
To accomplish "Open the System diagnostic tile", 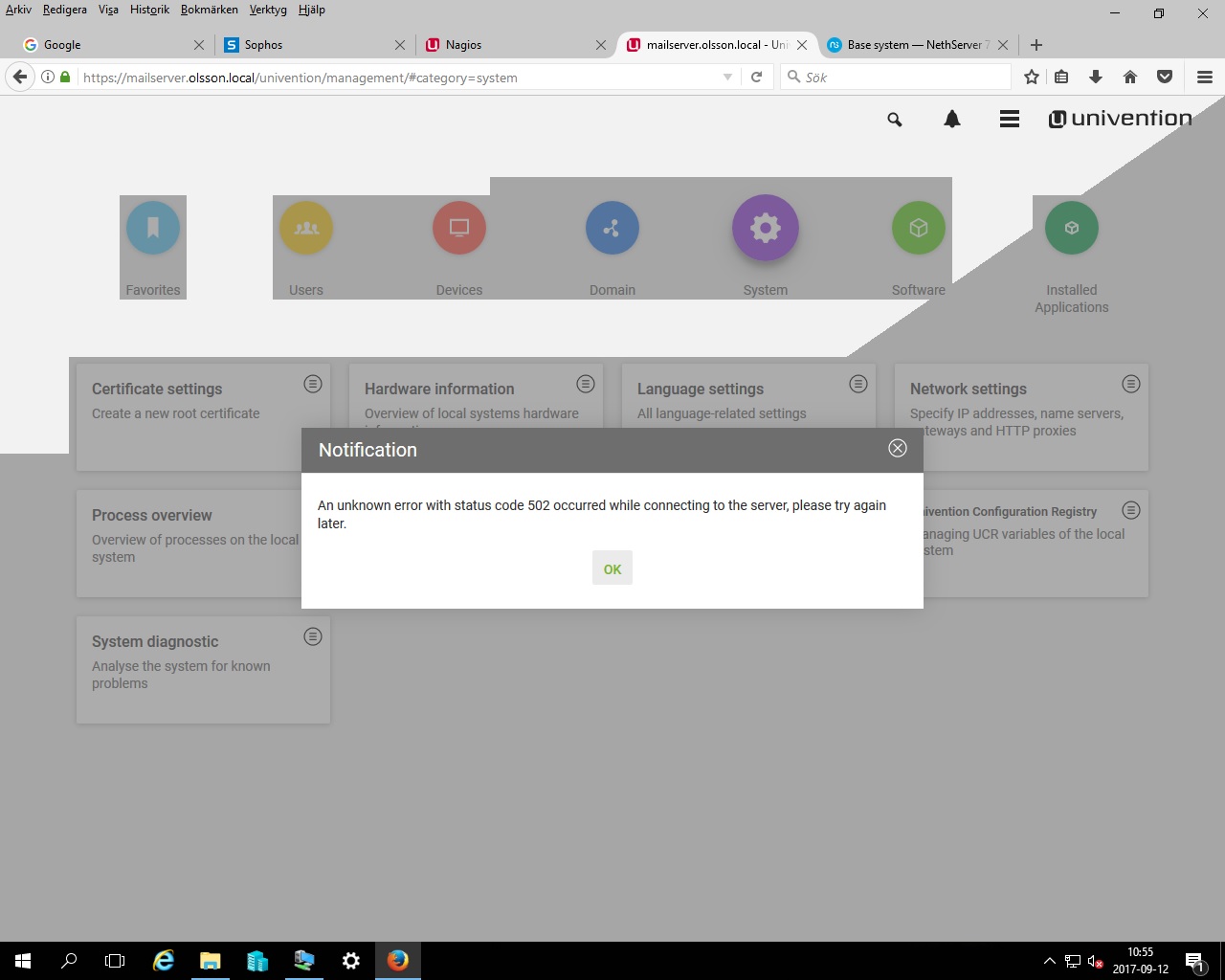I will (x=203, y=669).
